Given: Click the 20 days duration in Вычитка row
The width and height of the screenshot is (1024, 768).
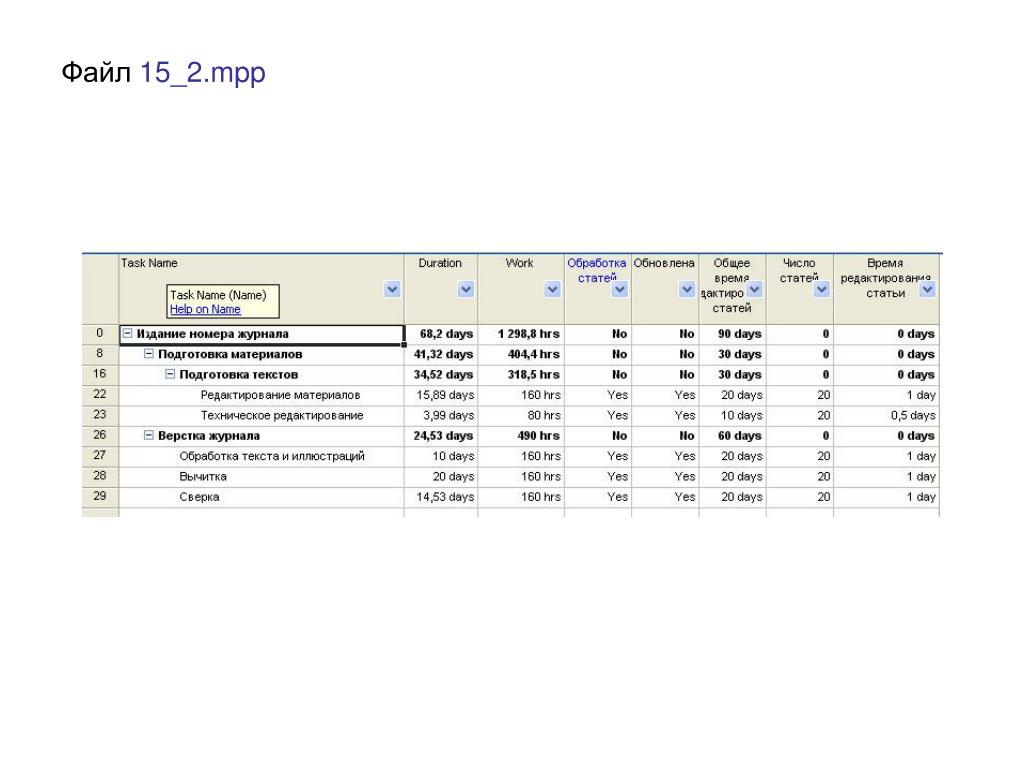Looking at the screenshot, I should pos(441,477).
